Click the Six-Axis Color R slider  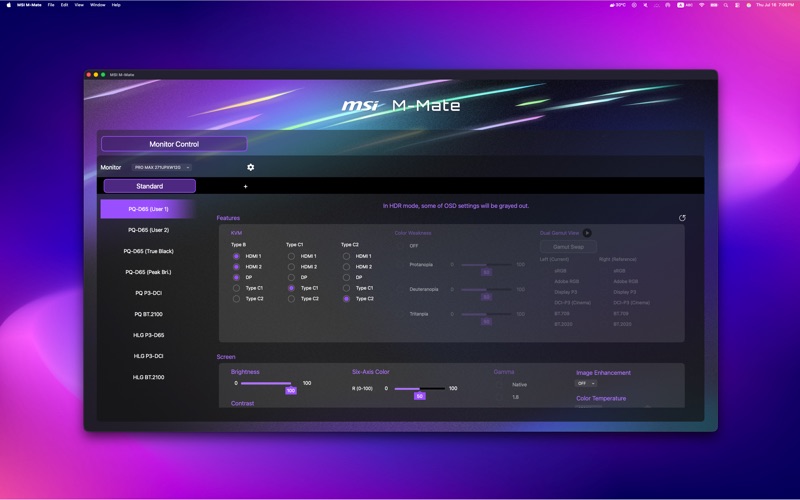(x=419, y=389)
